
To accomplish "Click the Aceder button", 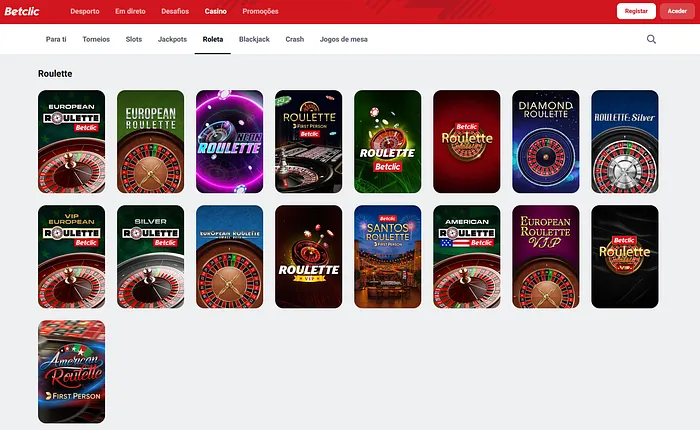I will pos(677,11).
